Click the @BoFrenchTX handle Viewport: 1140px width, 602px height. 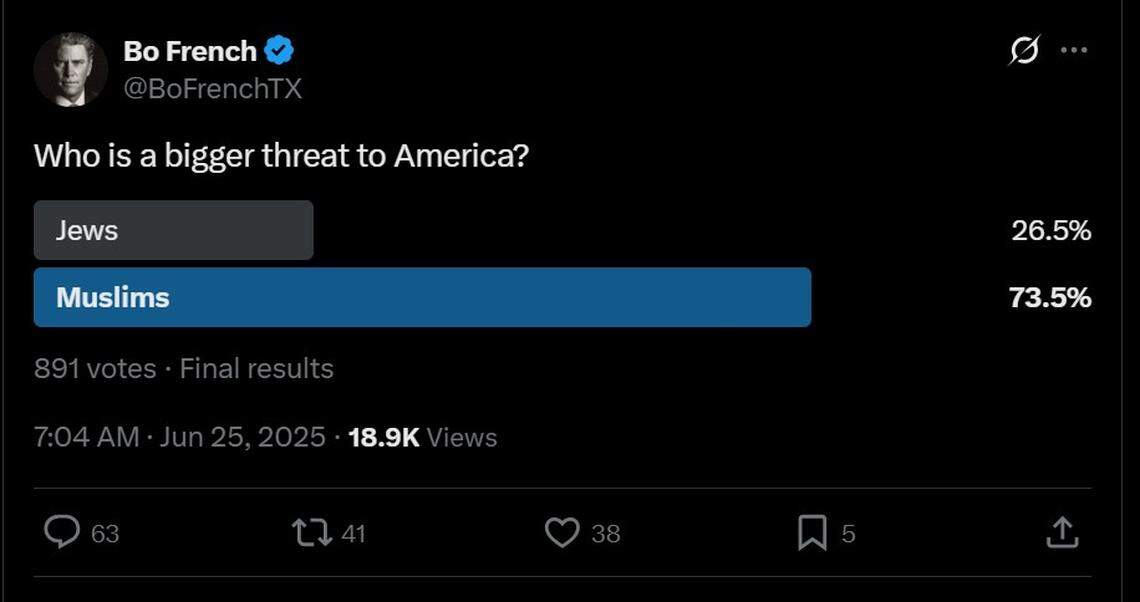212,88
